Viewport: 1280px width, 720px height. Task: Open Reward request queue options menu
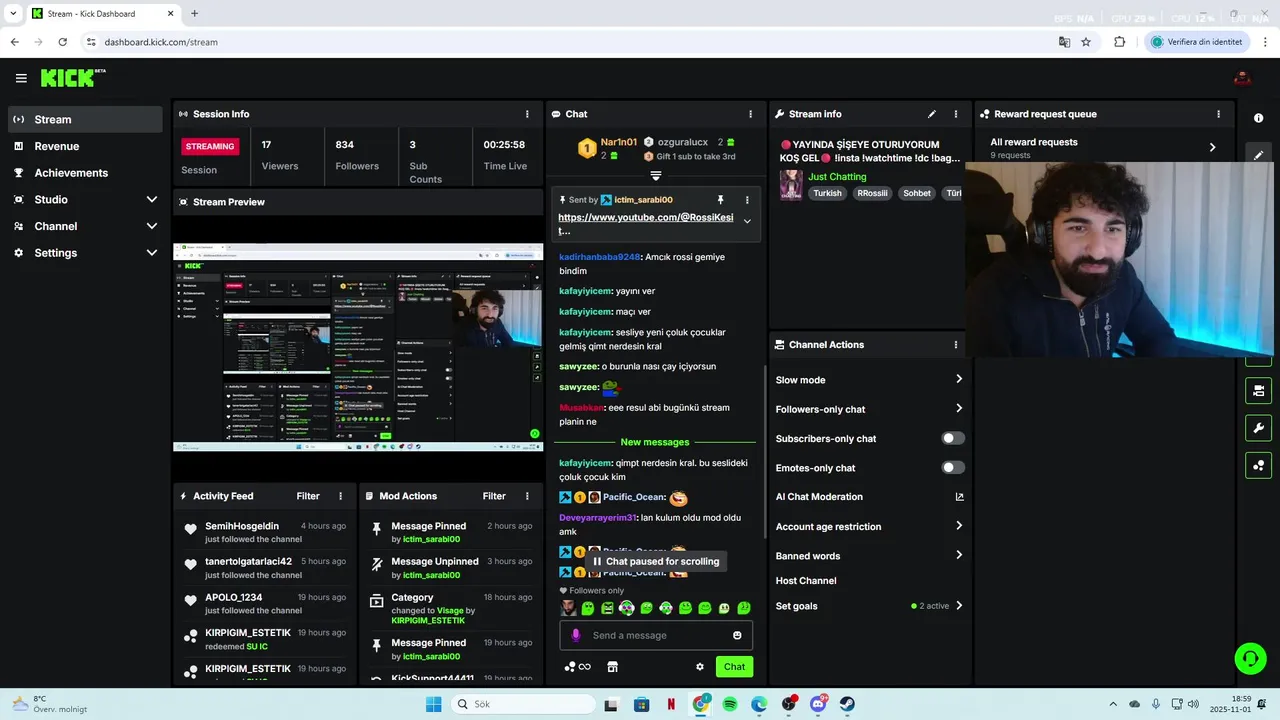coord(1218,114)
